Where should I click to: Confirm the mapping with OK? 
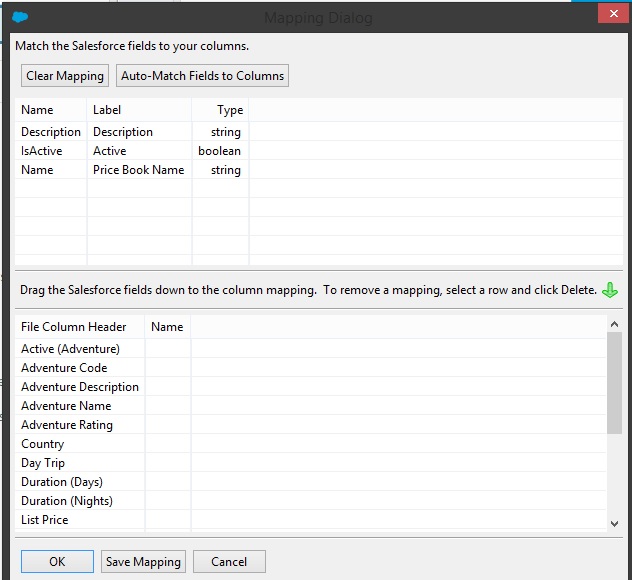[57, 562]
